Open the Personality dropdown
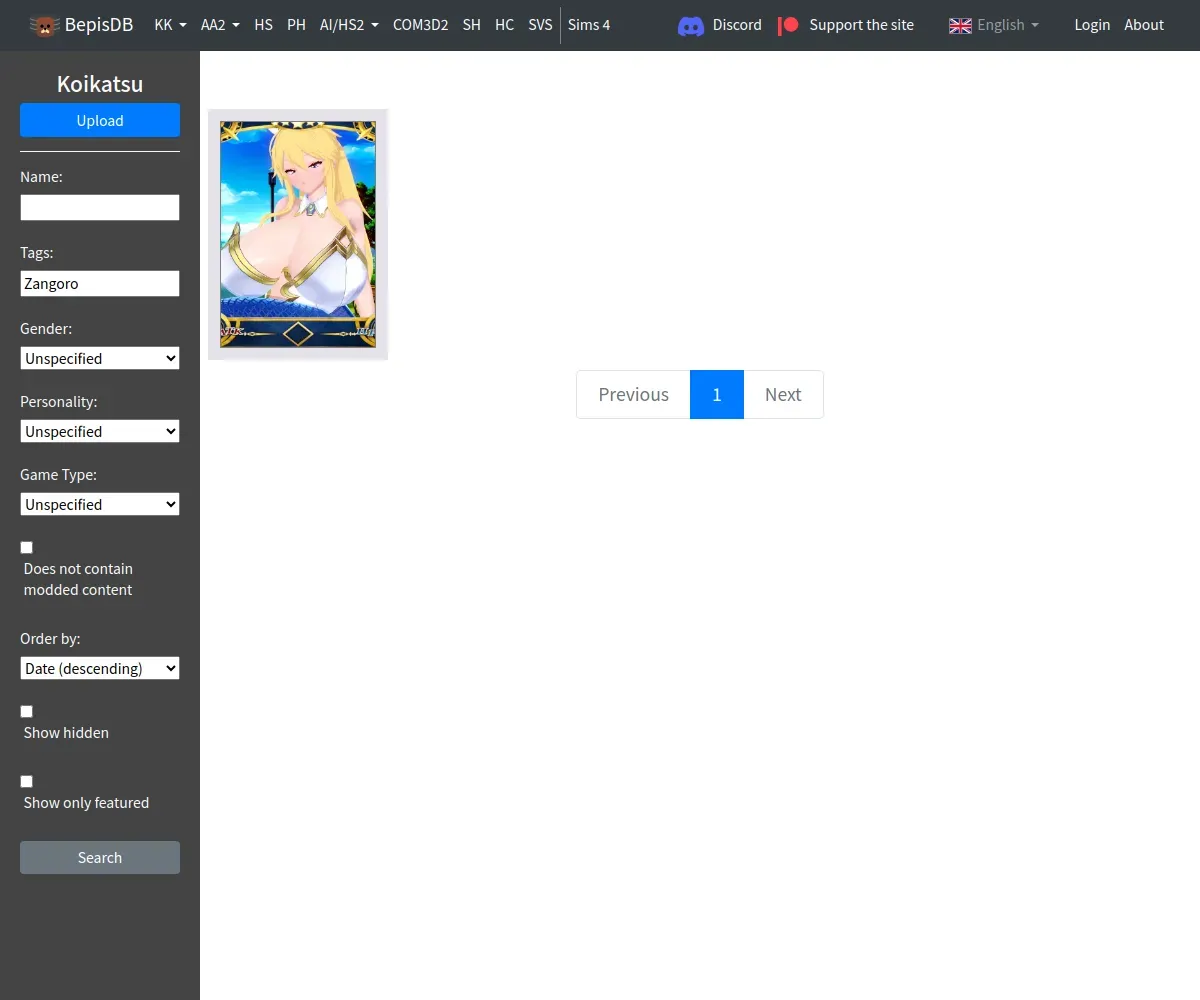The width and height of the screenshot is (1200, 1000). coord(100,431)
